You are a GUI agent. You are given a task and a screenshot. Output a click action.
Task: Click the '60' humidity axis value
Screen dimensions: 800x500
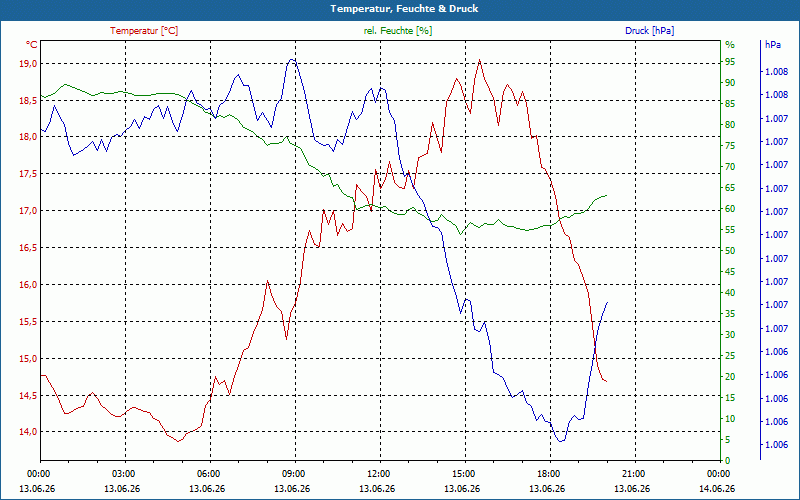point(730,209)
